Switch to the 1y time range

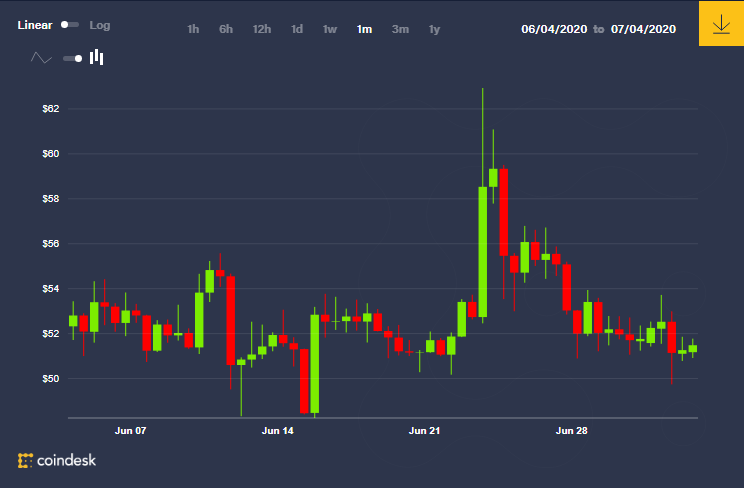[x=434, y=29]
